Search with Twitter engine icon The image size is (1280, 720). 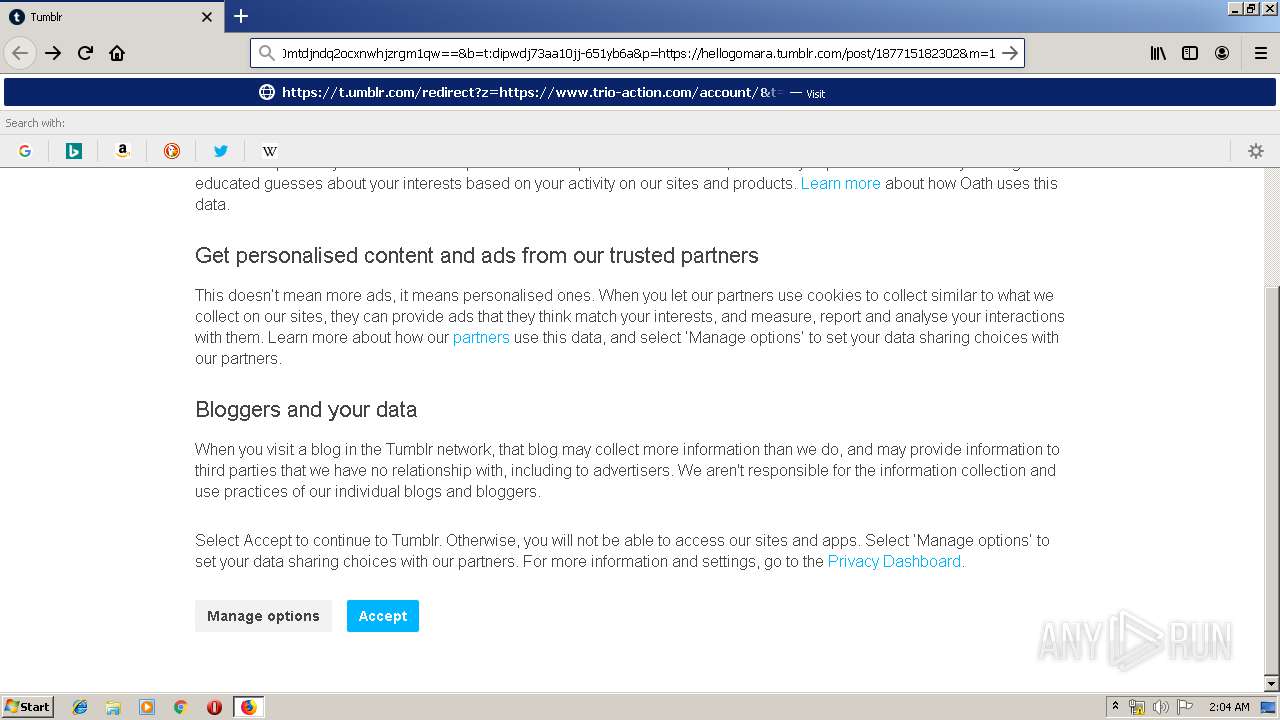pyautogui.click(x=221, y=151)
